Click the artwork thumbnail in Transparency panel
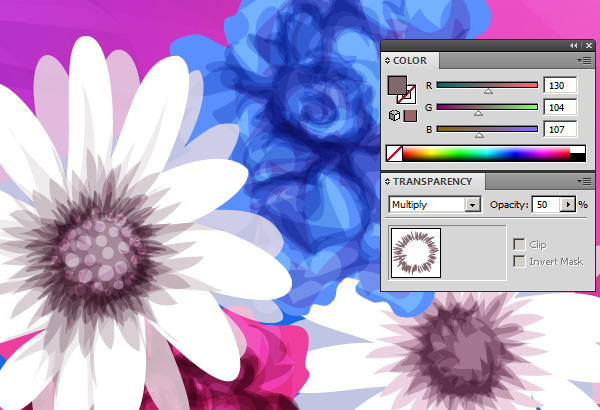 click(x=414, y=254)
